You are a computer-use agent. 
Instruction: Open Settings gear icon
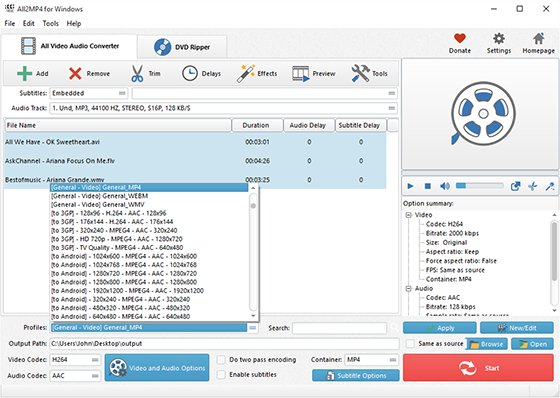coord(499,39)
